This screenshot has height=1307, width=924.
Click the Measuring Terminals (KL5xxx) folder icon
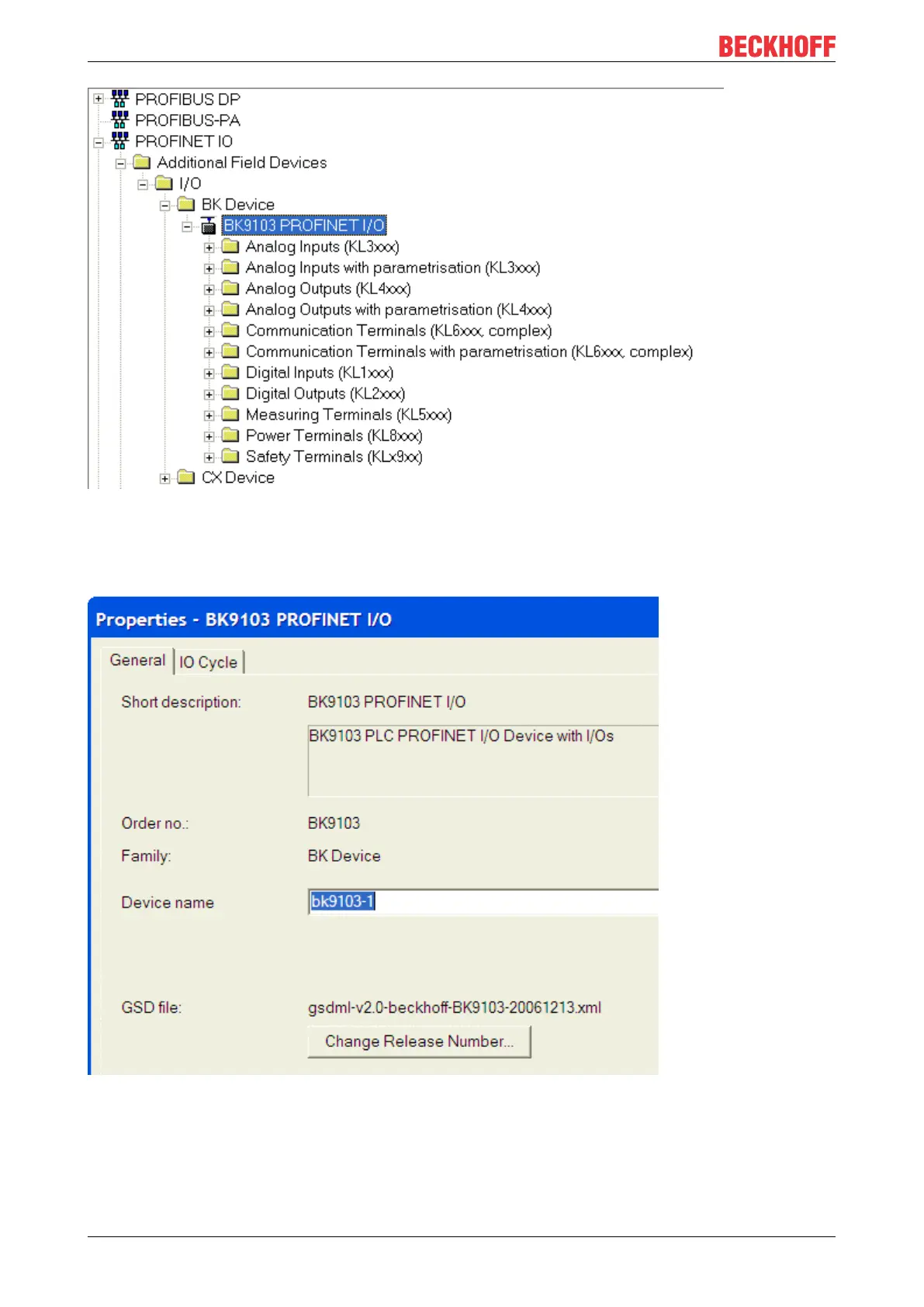click(x=230, y=414)
